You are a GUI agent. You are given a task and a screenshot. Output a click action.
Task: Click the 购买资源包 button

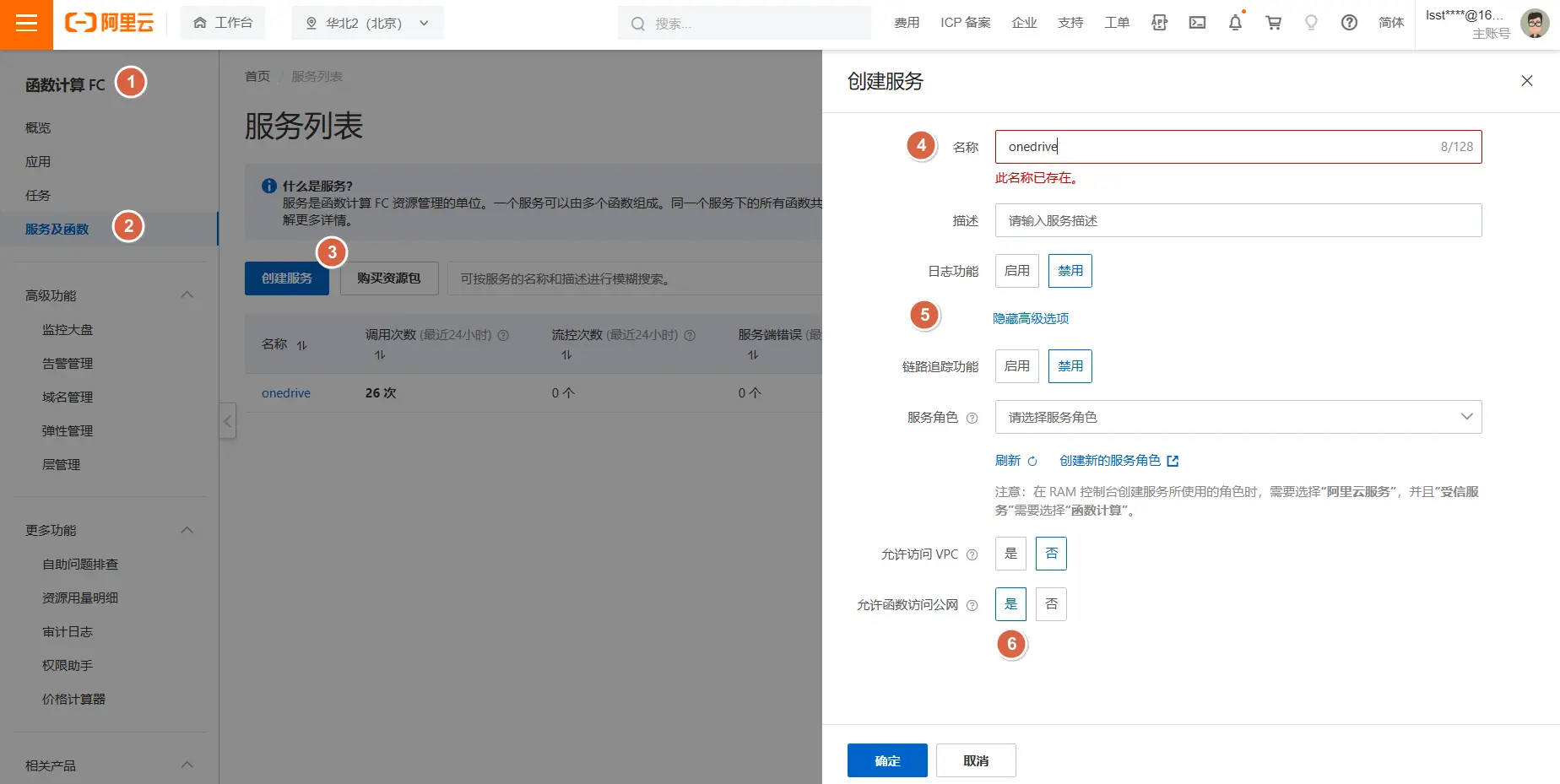pos(389,278)
